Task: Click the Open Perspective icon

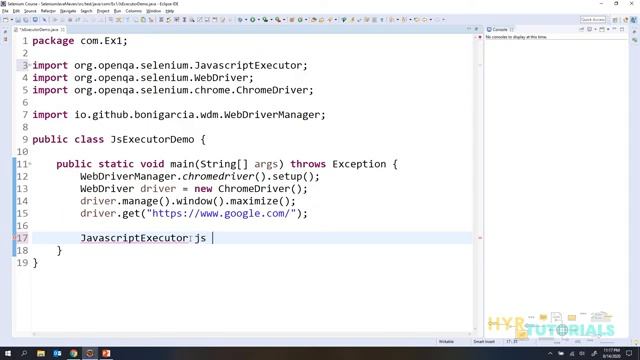Action: point(615,20)
